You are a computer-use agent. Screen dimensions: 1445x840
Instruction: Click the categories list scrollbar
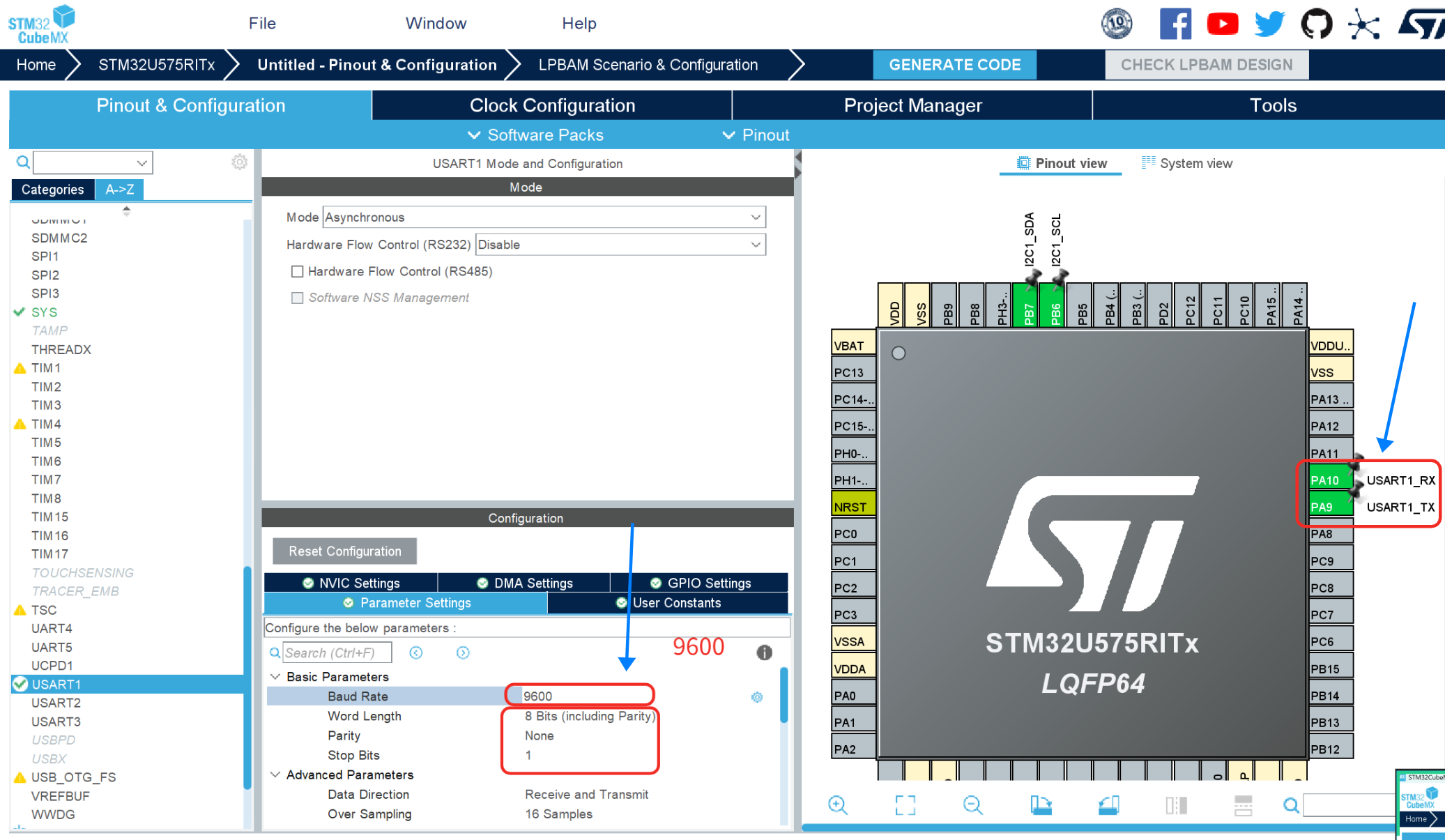pos(247,678)
